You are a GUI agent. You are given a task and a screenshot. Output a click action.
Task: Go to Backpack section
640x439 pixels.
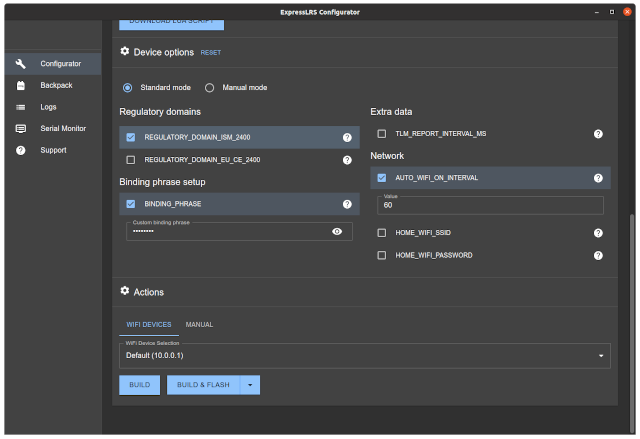(53, 85)
